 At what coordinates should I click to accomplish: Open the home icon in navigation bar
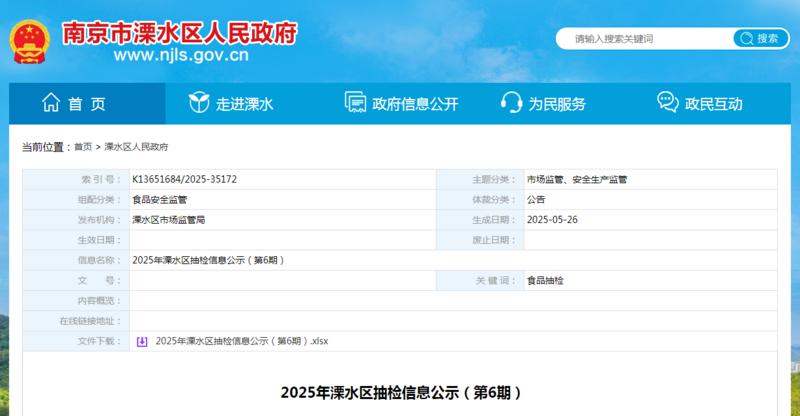point(51,103)
